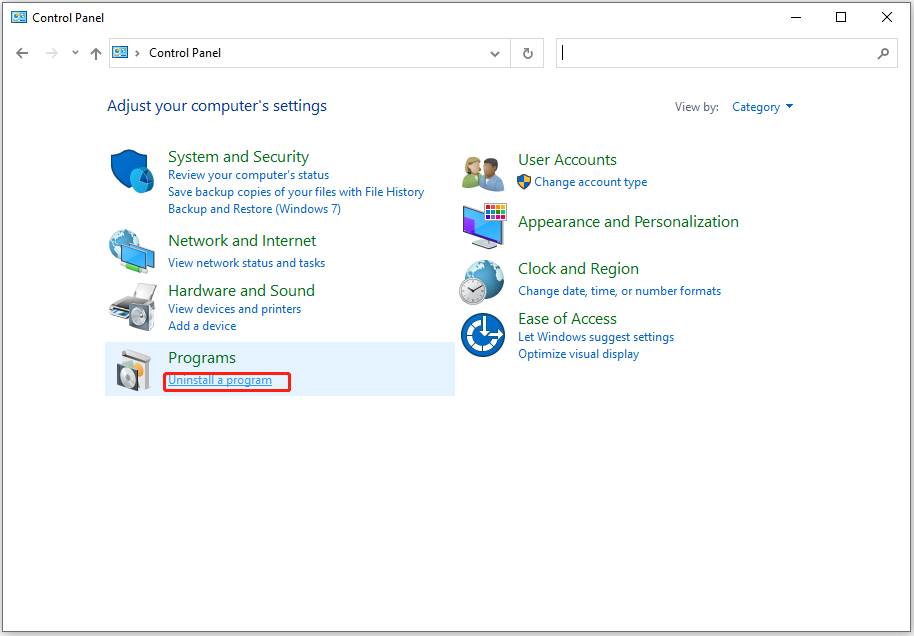This screenshot has width=914, height=636.
Task: Click the search magnifier icon
Action: [x=883, y=53]
